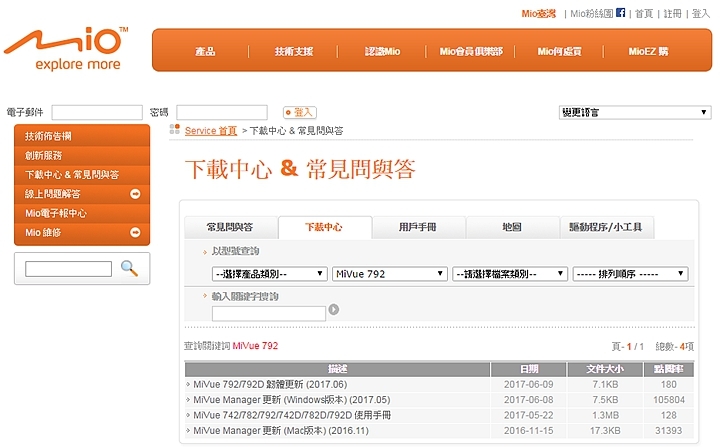Screen dimensions: 720x447
Task: Click the file size cell 1.3MB
Action: [x=605, y=415]
